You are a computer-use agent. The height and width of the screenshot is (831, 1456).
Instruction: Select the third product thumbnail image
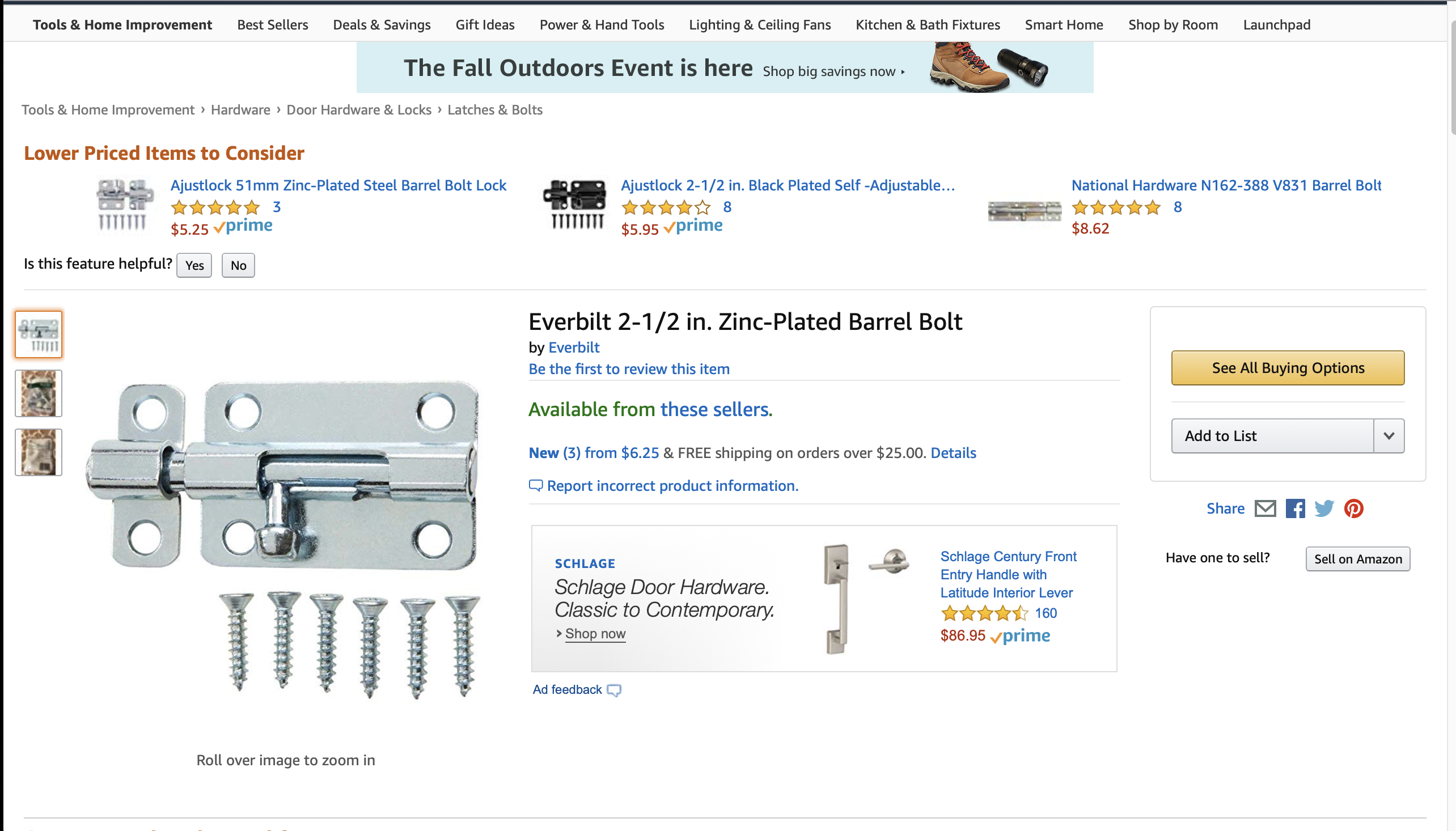coord(38,452)
